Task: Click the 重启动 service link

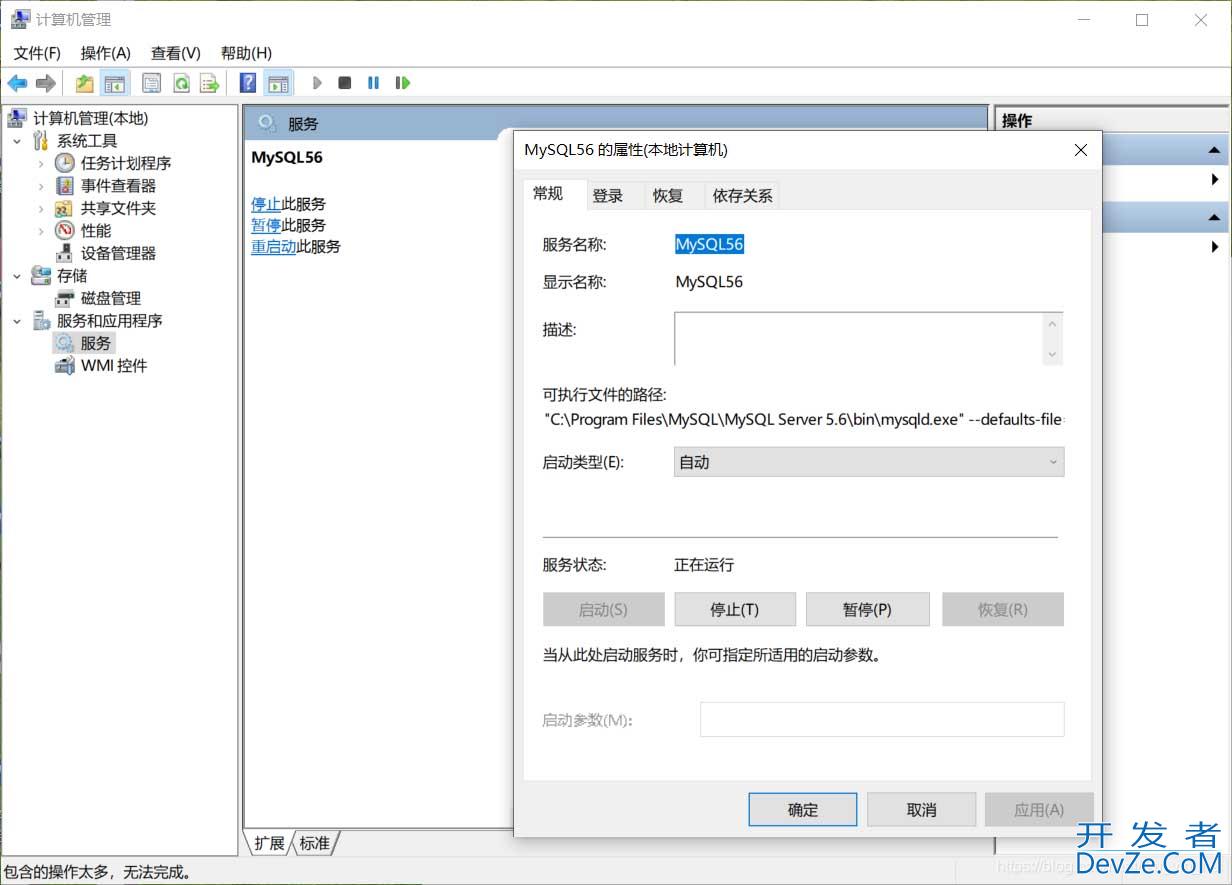Action: point(274,246)
